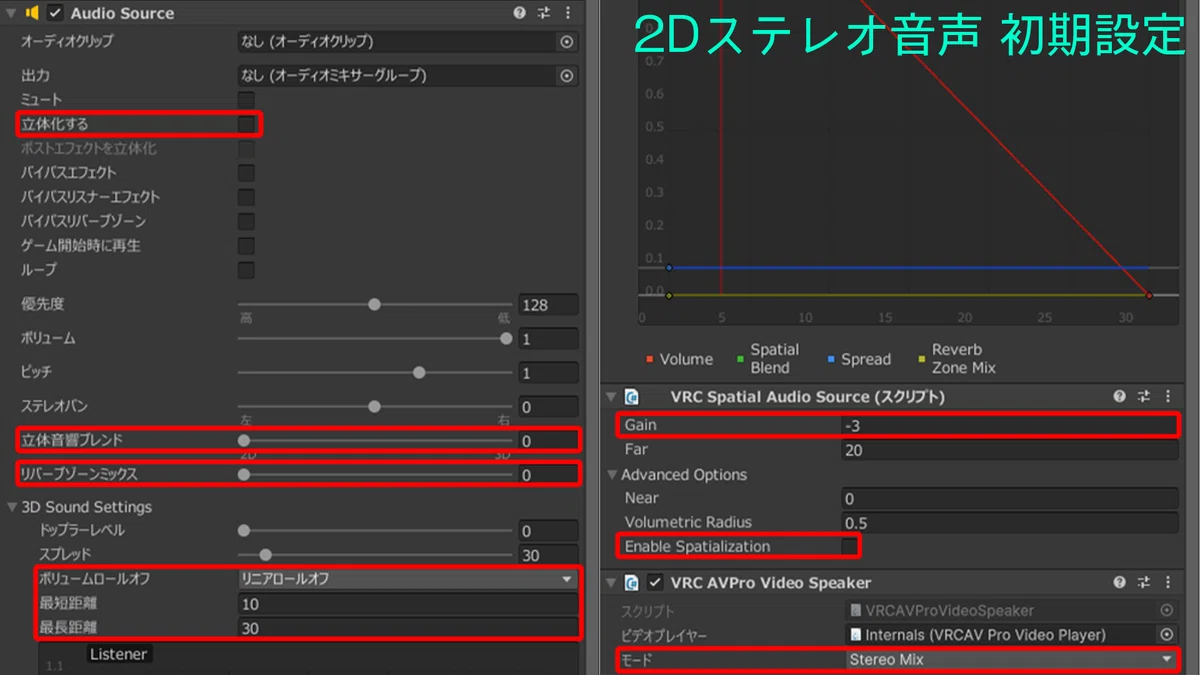Click the Listener label in curve view

click(x=119, y=654)
